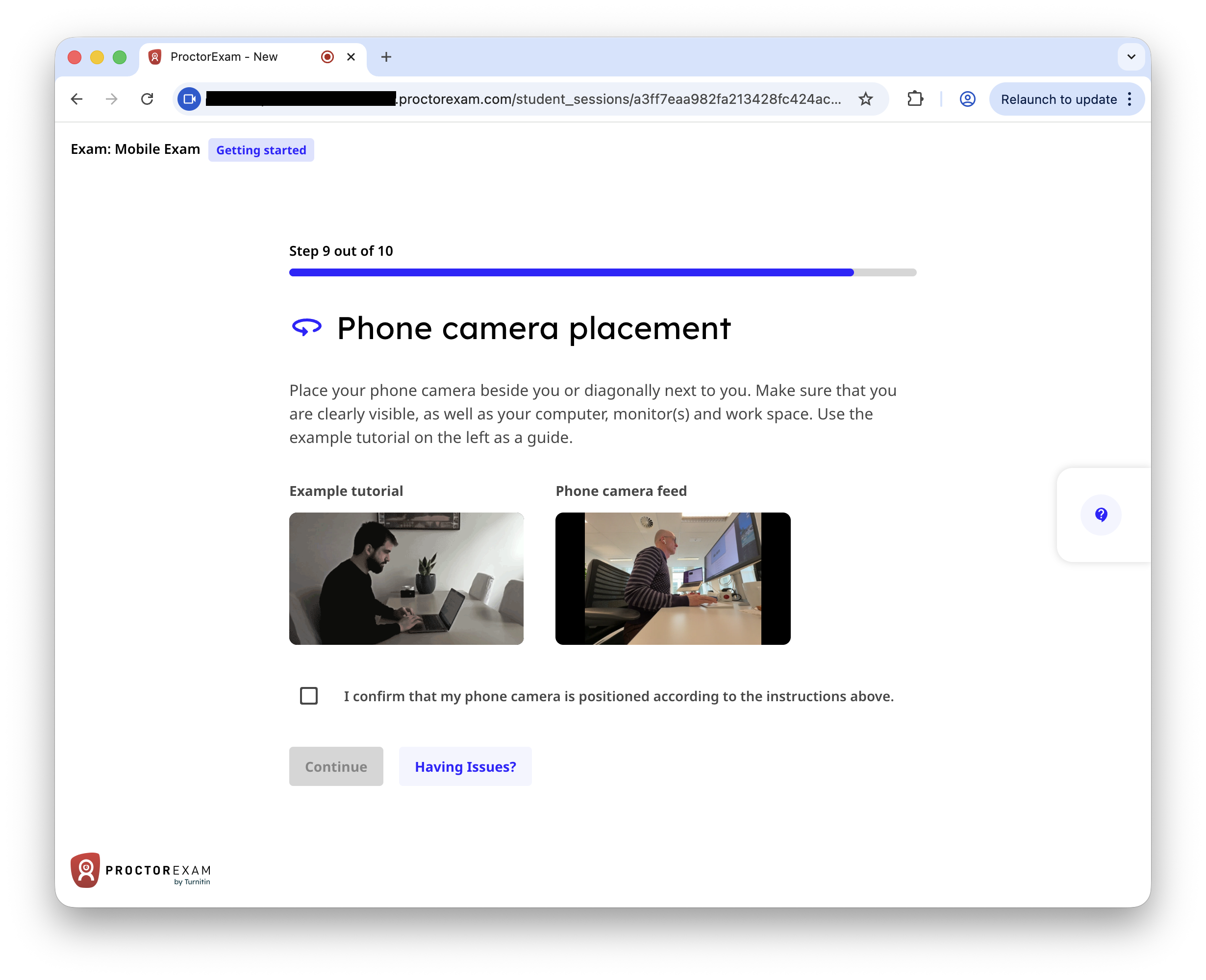This screenshot has width=1206, height=980.
Task: Click the Getting started badge
Action: [261, 149]
